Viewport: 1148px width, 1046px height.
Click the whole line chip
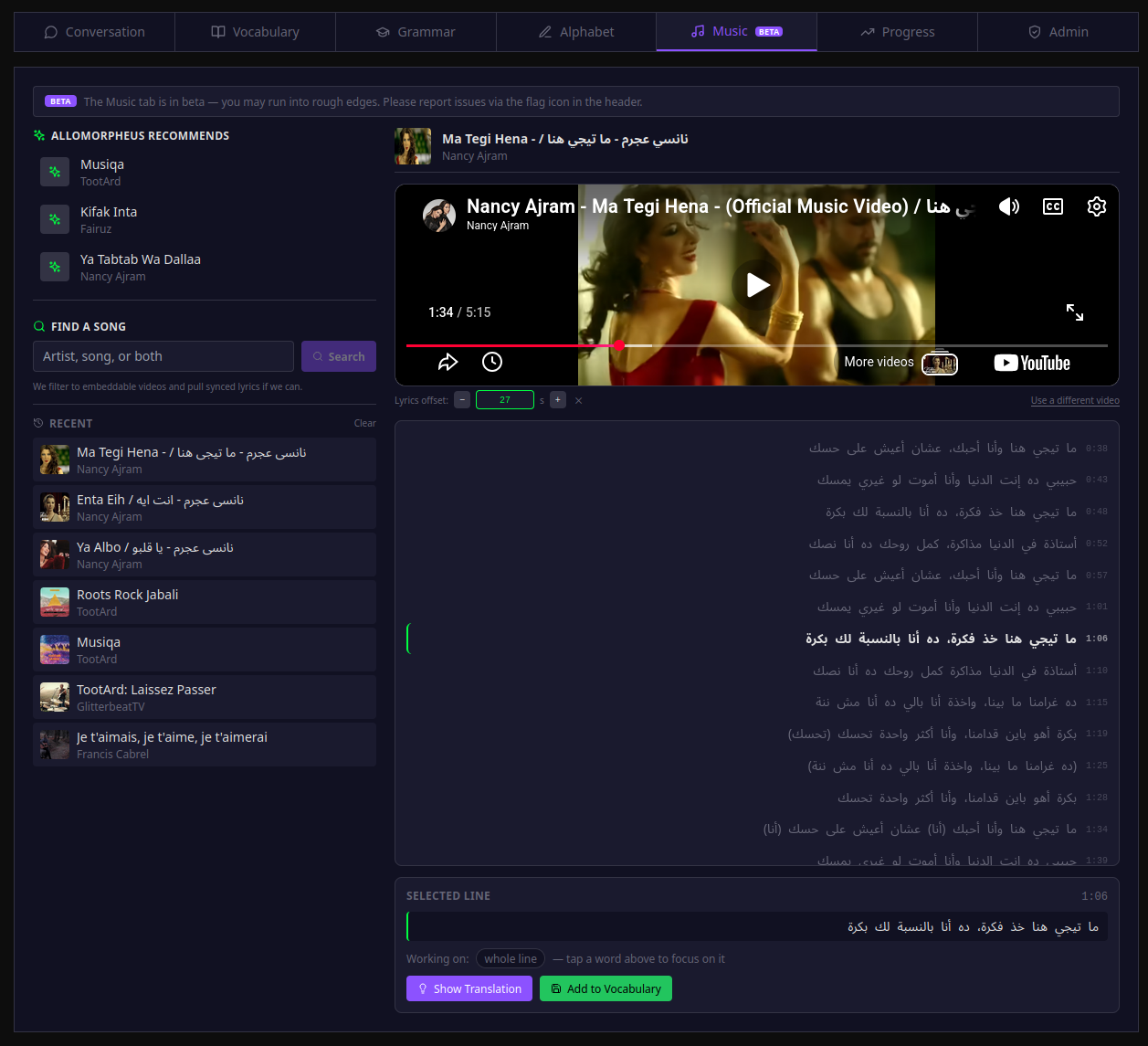click(511, 958)
